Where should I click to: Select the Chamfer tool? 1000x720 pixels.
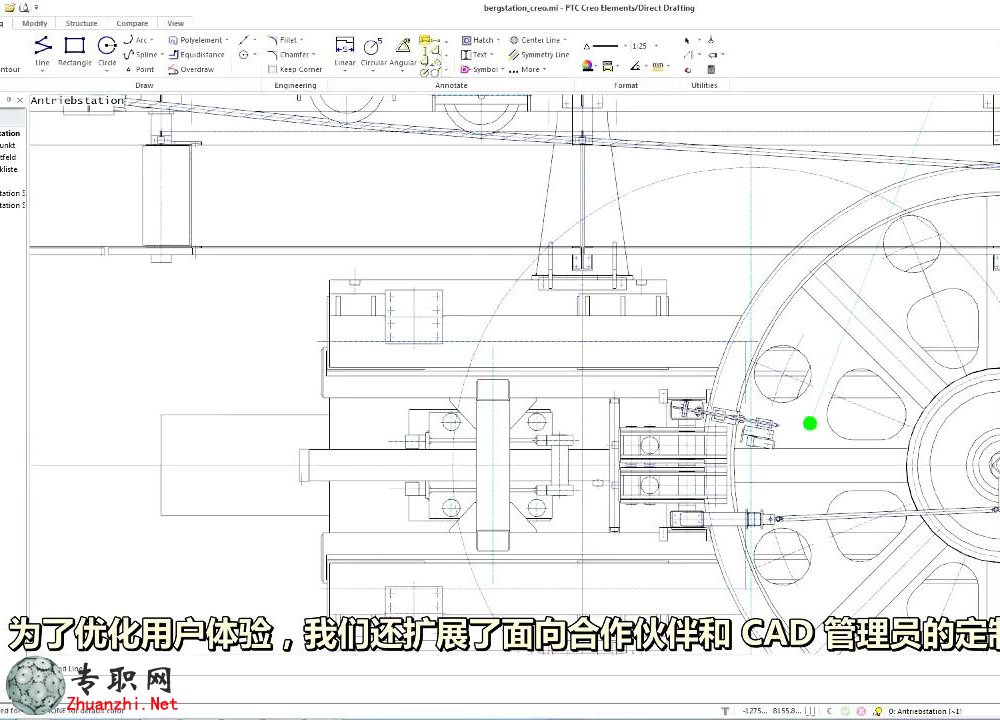288,54
